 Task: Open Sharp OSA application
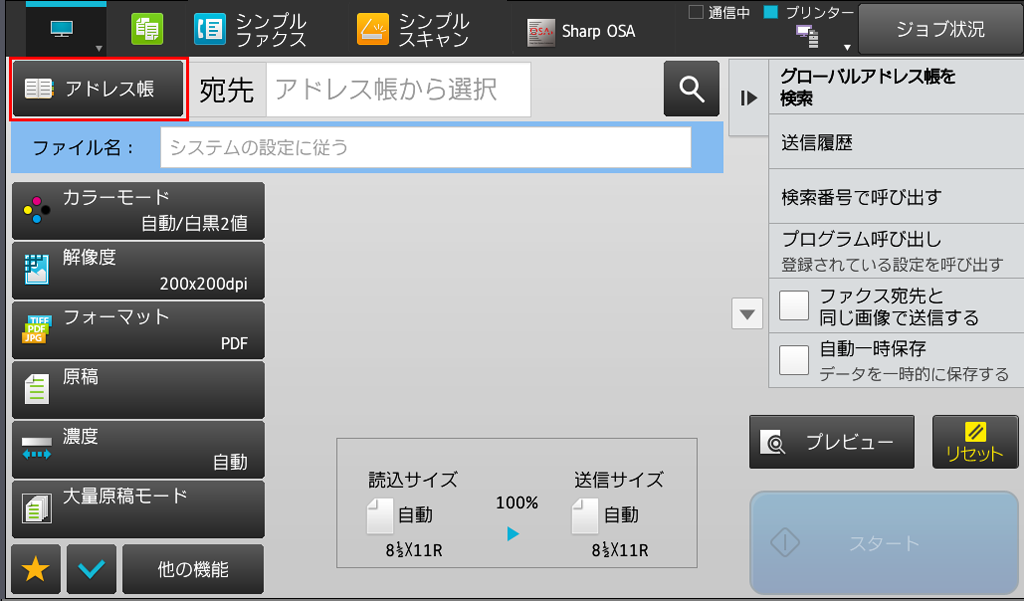581,31
